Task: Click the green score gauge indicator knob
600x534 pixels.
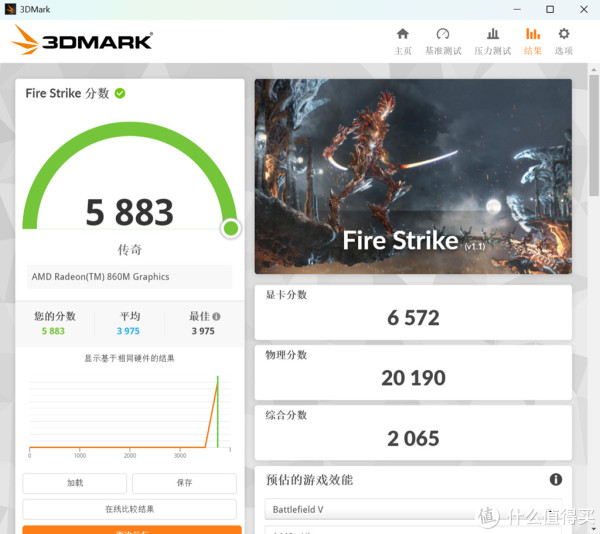Action: click(231, 229)
